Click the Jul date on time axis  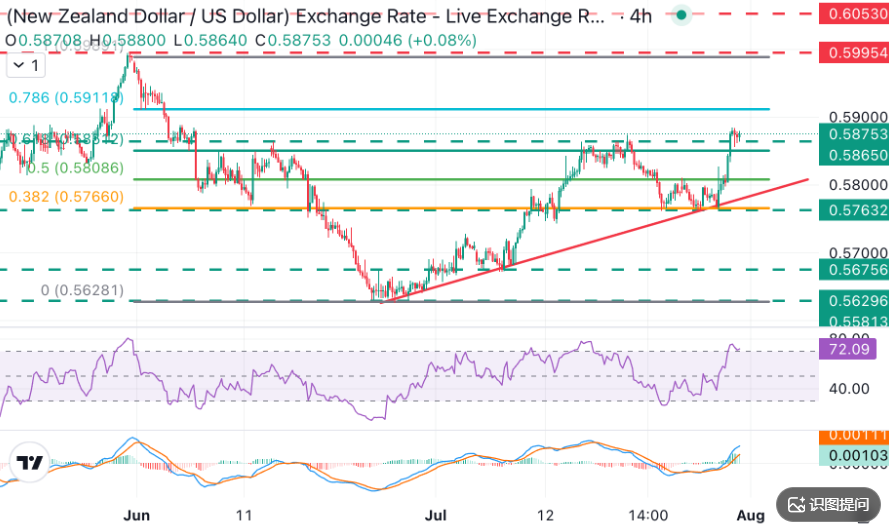pyautogui.click(x=436, y=516)
